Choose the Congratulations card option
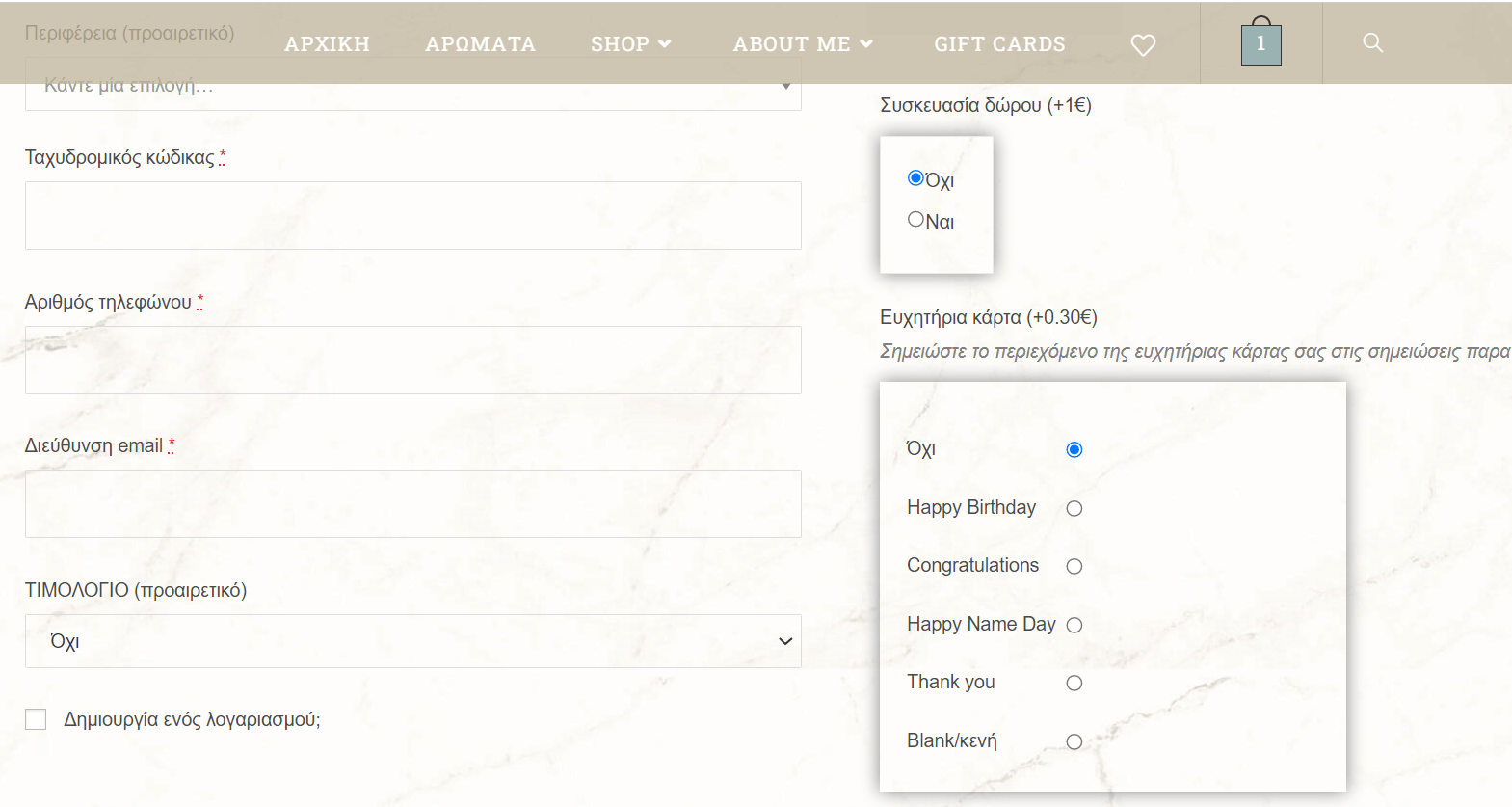The image size is (1512, 807). (x=1074, y=566)
